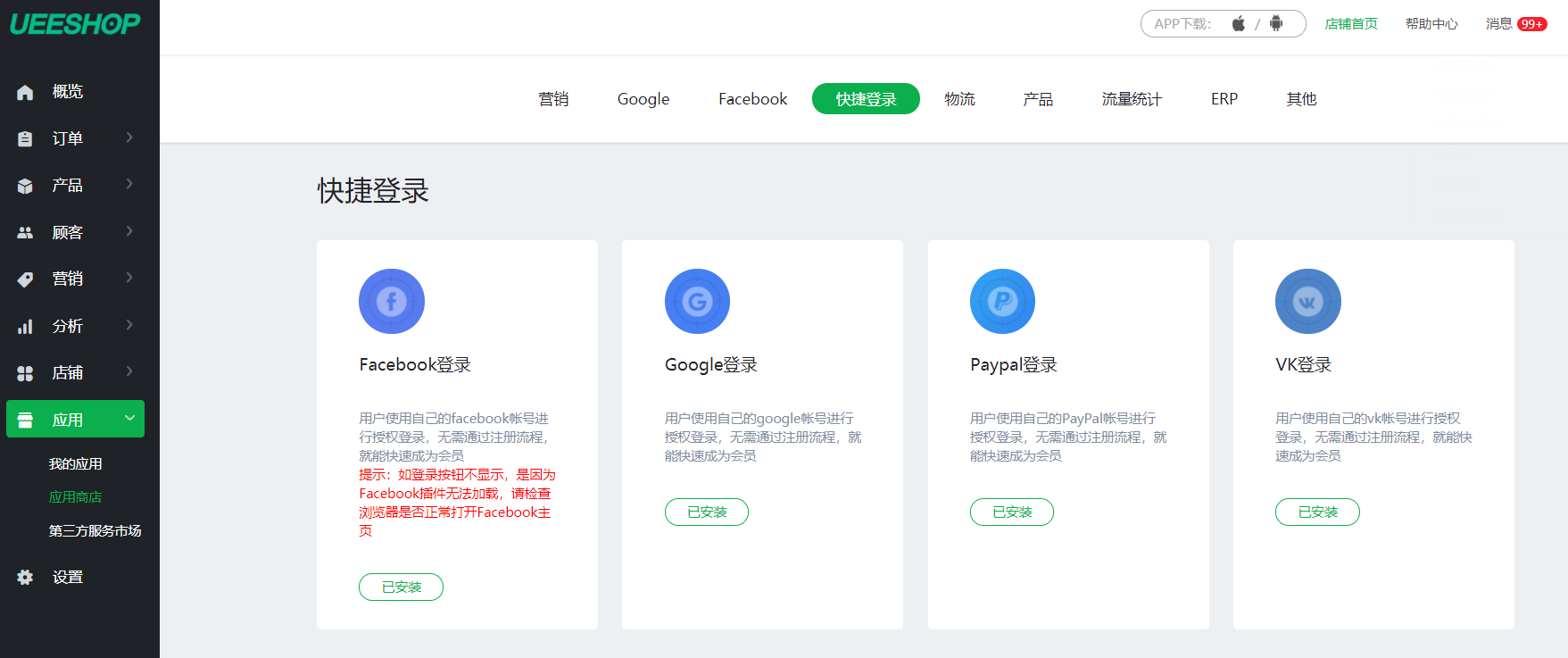Collapse the 应用 menu chevron

tap(129, 418)
